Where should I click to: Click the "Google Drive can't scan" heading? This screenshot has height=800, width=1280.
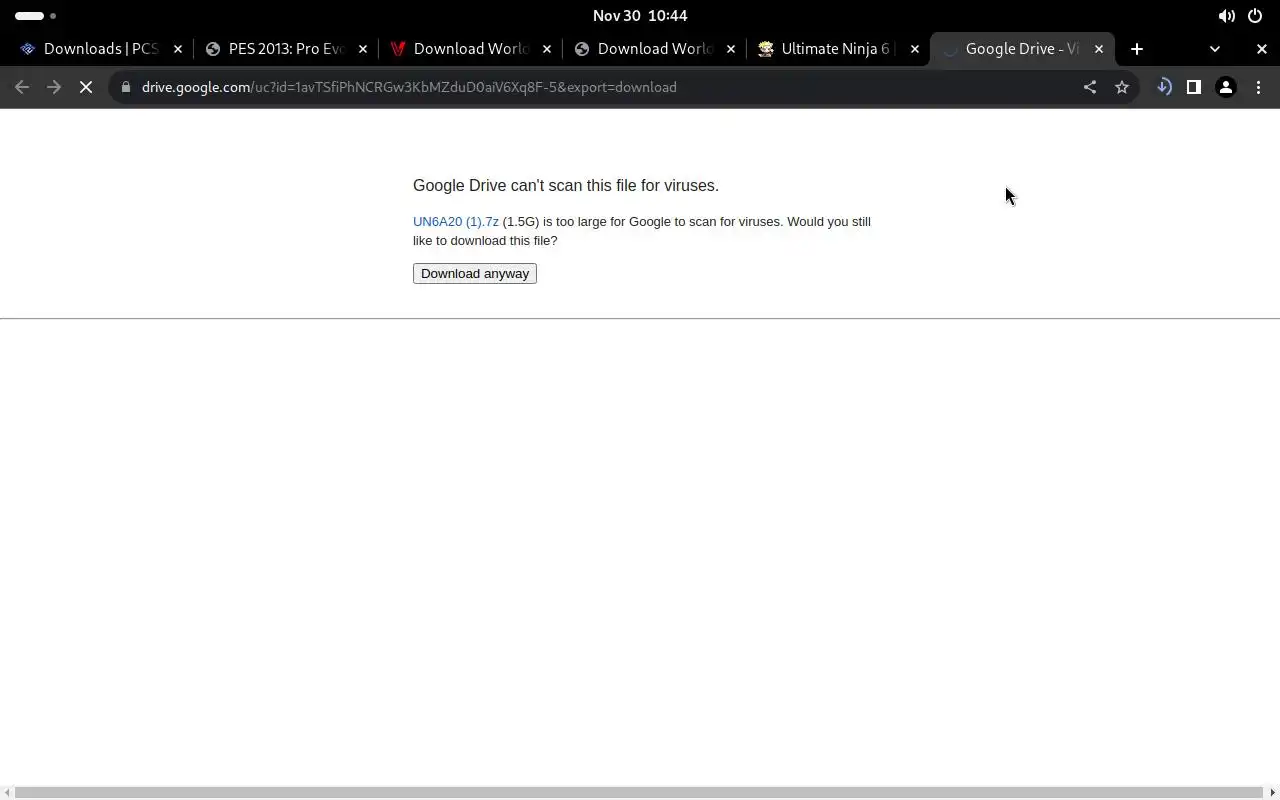point(566,185)
